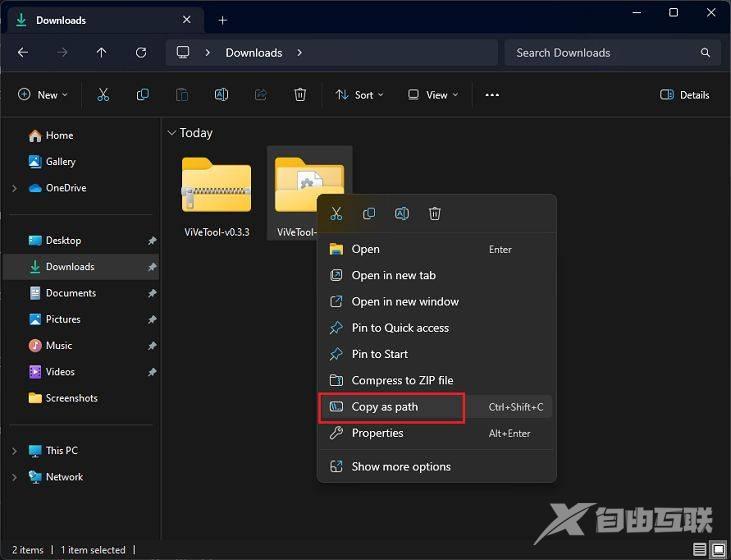Click the '2 items' status bar text
Image resolution: width=731 pixels, height=560 pixels.
(x=28, y=550)
